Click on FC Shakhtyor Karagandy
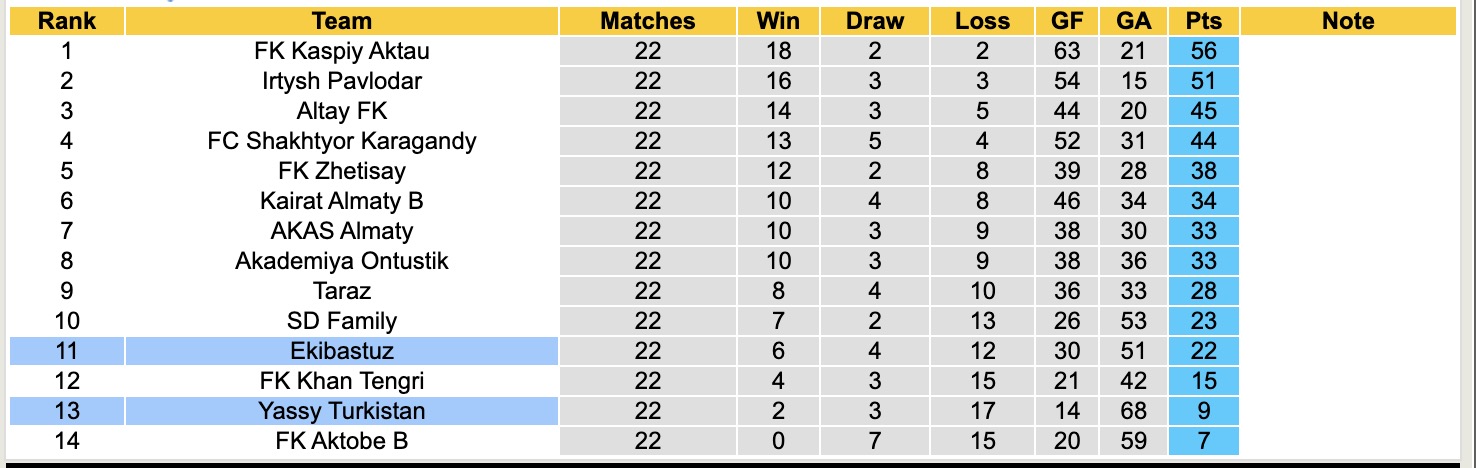Screen dimensions: 1476x468 click(342, 141)
